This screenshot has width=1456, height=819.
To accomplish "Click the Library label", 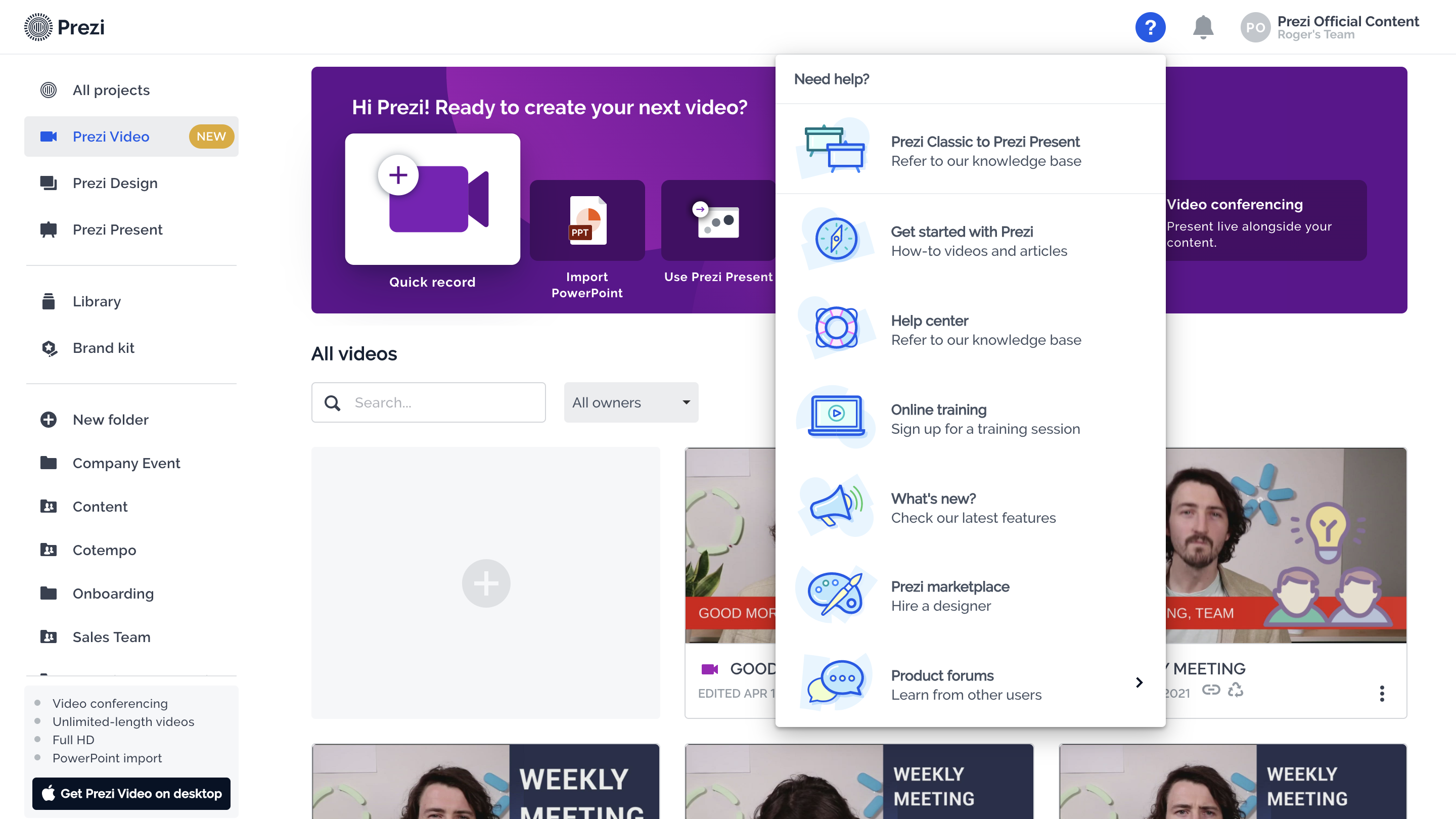I will [97, 301].
